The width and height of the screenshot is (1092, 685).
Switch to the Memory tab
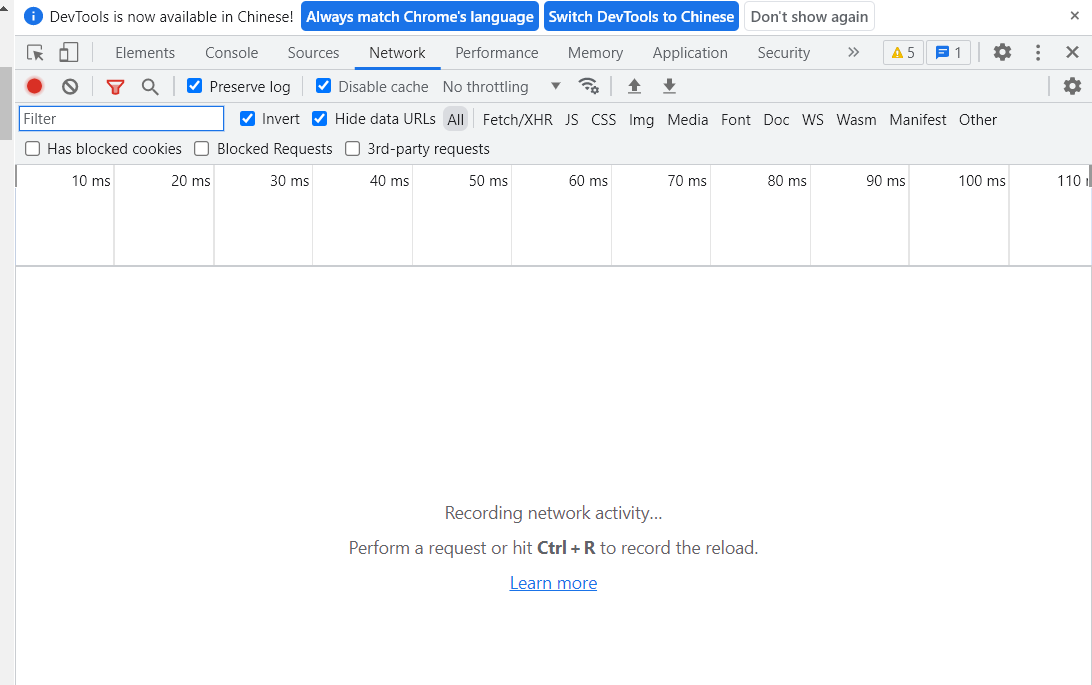pos(595,53)
